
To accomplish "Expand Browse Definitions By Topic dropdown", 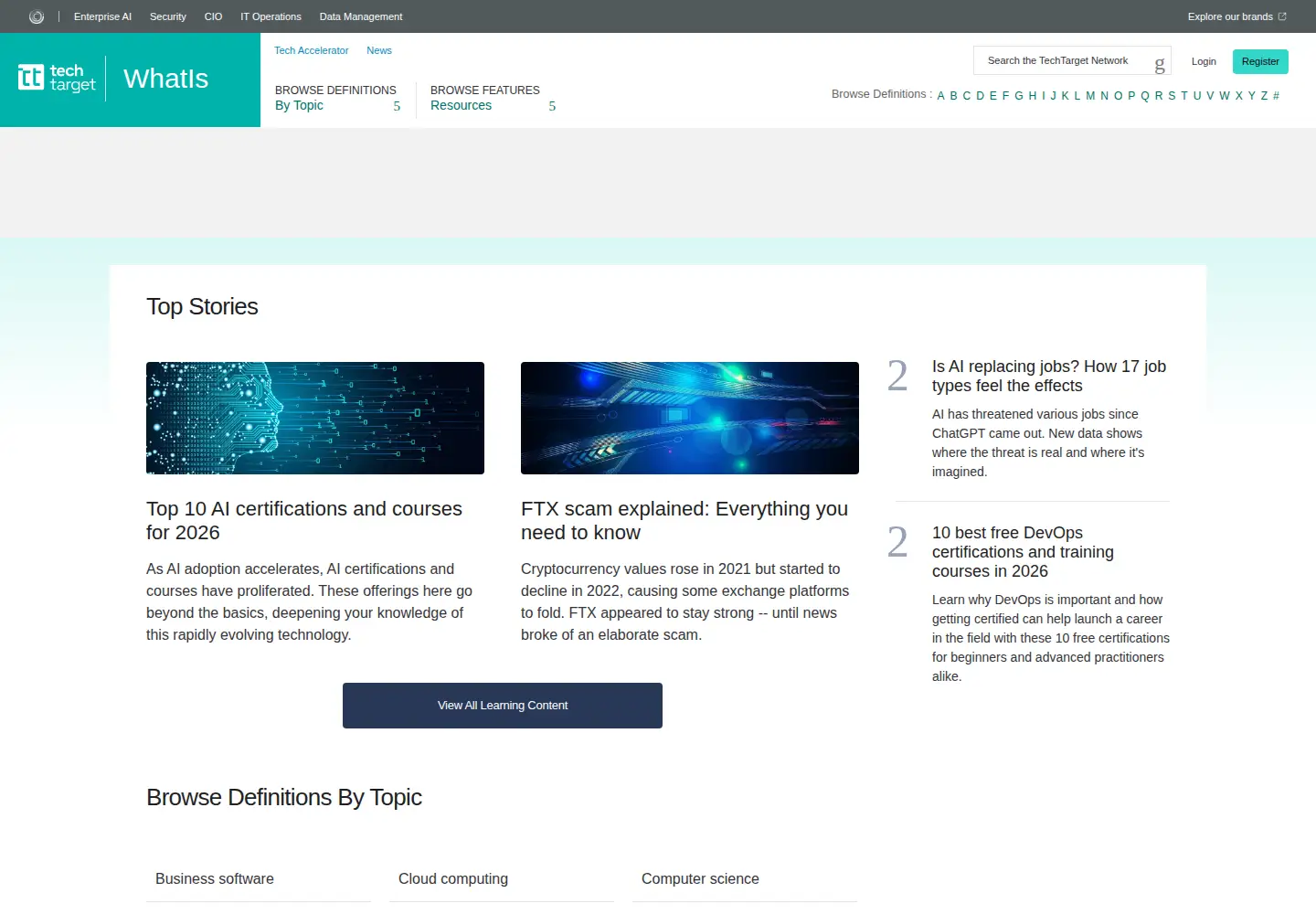I will click(x=337, y=98).
